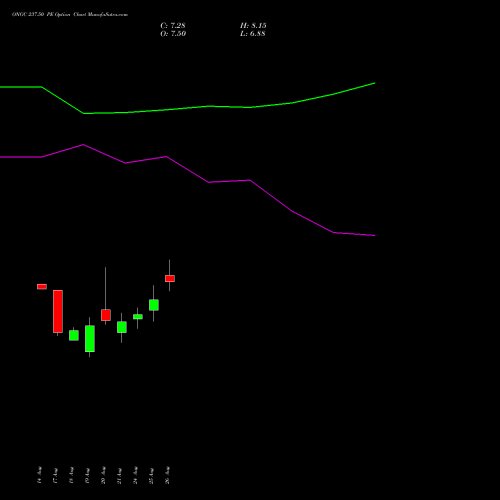Viewport: 500px width, 500px height.
Task: Click the 14 Aug date axis label
Action: pyautogui.click(x=40, y=475)
